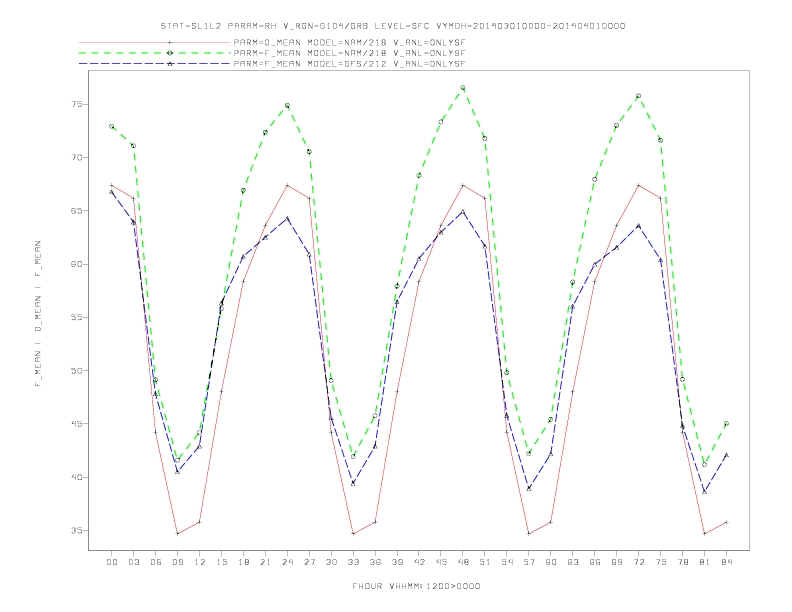792x612 pixels.
Task: Click x-axis forecast hour label 48
Action: pyautogui.click(x=463, y=562)
